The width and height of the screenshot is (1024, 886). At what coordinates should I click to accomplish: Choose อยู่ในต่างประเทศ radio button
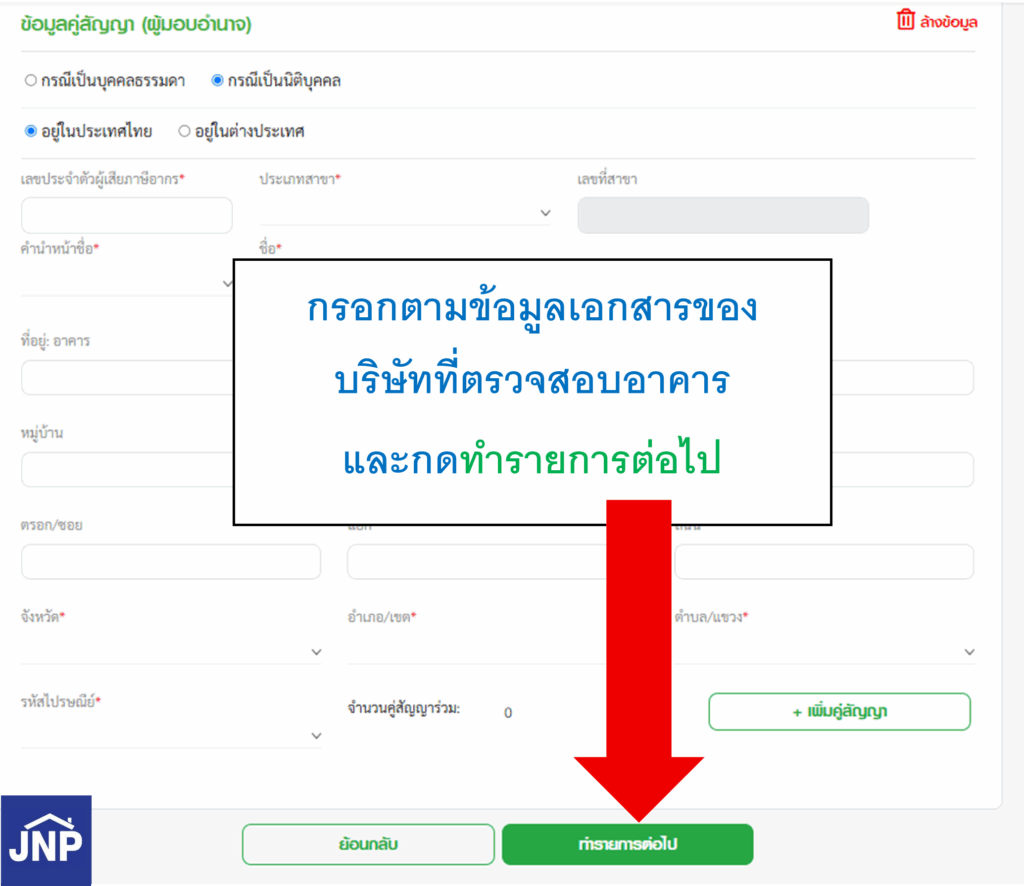click(184, 131)
